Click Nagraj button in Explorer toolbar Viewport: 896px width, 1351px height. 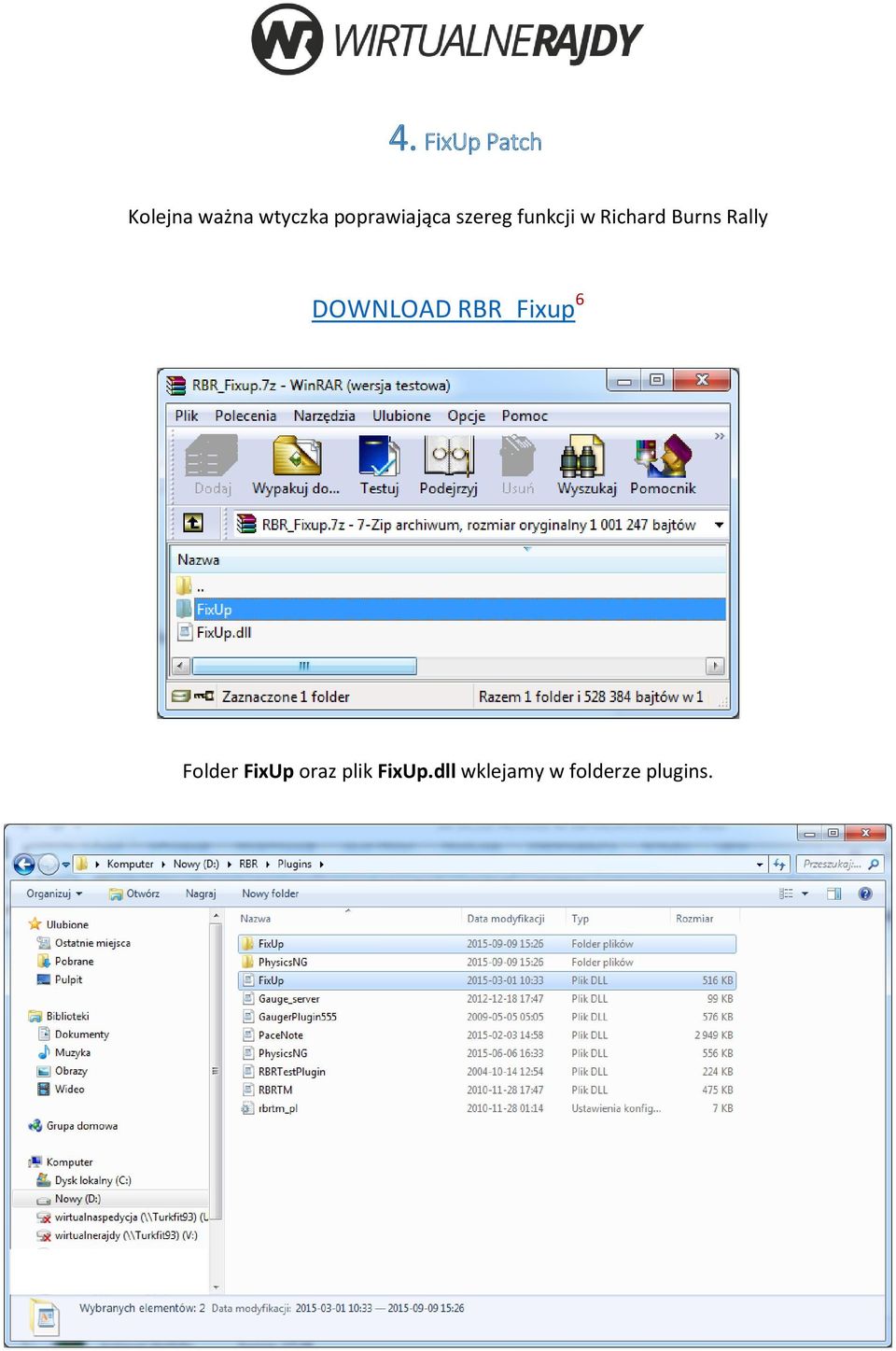click(x=201, y=894)
